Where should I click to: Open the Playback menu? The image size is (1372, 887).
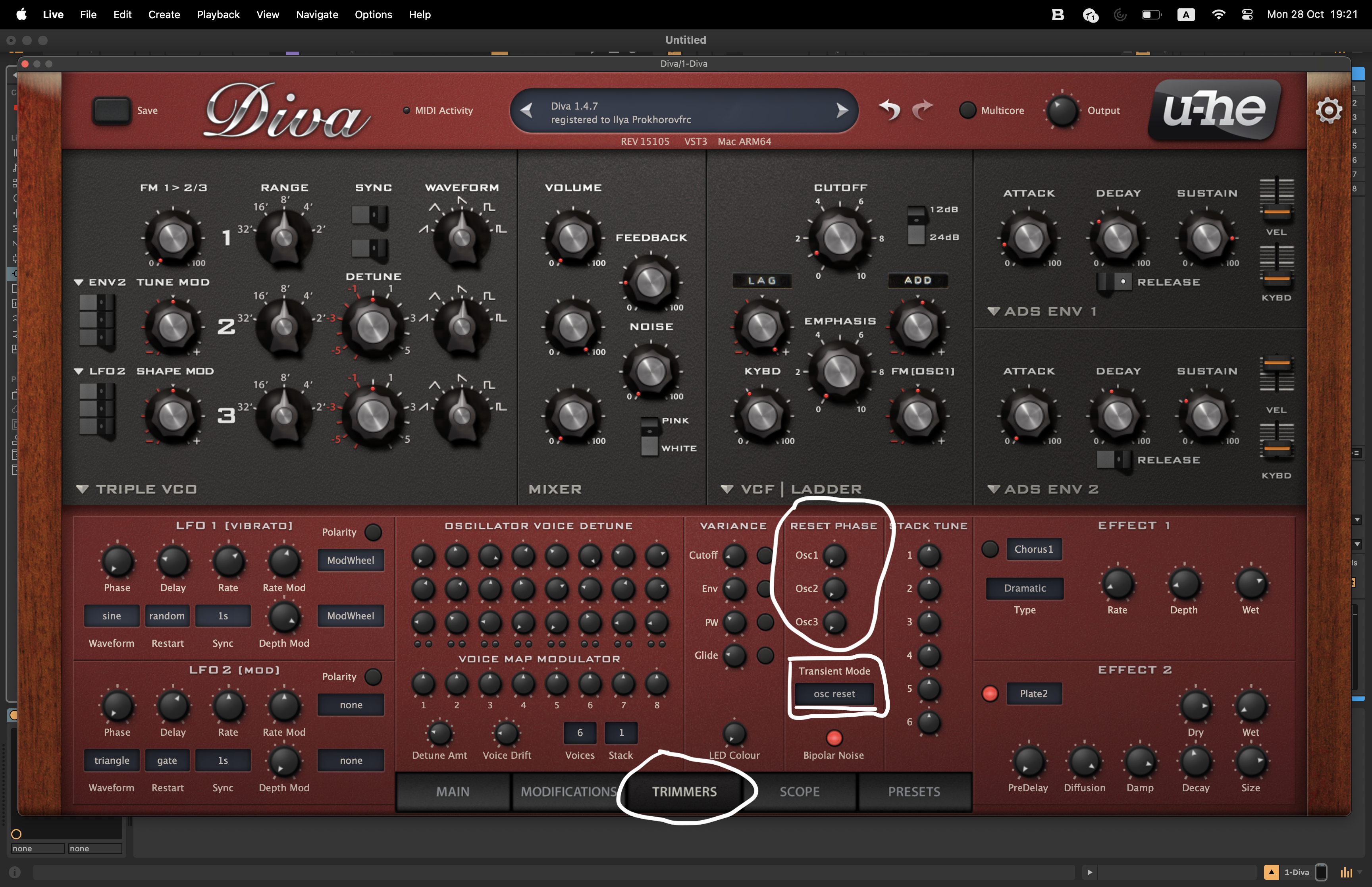click(x=218, y=14)
